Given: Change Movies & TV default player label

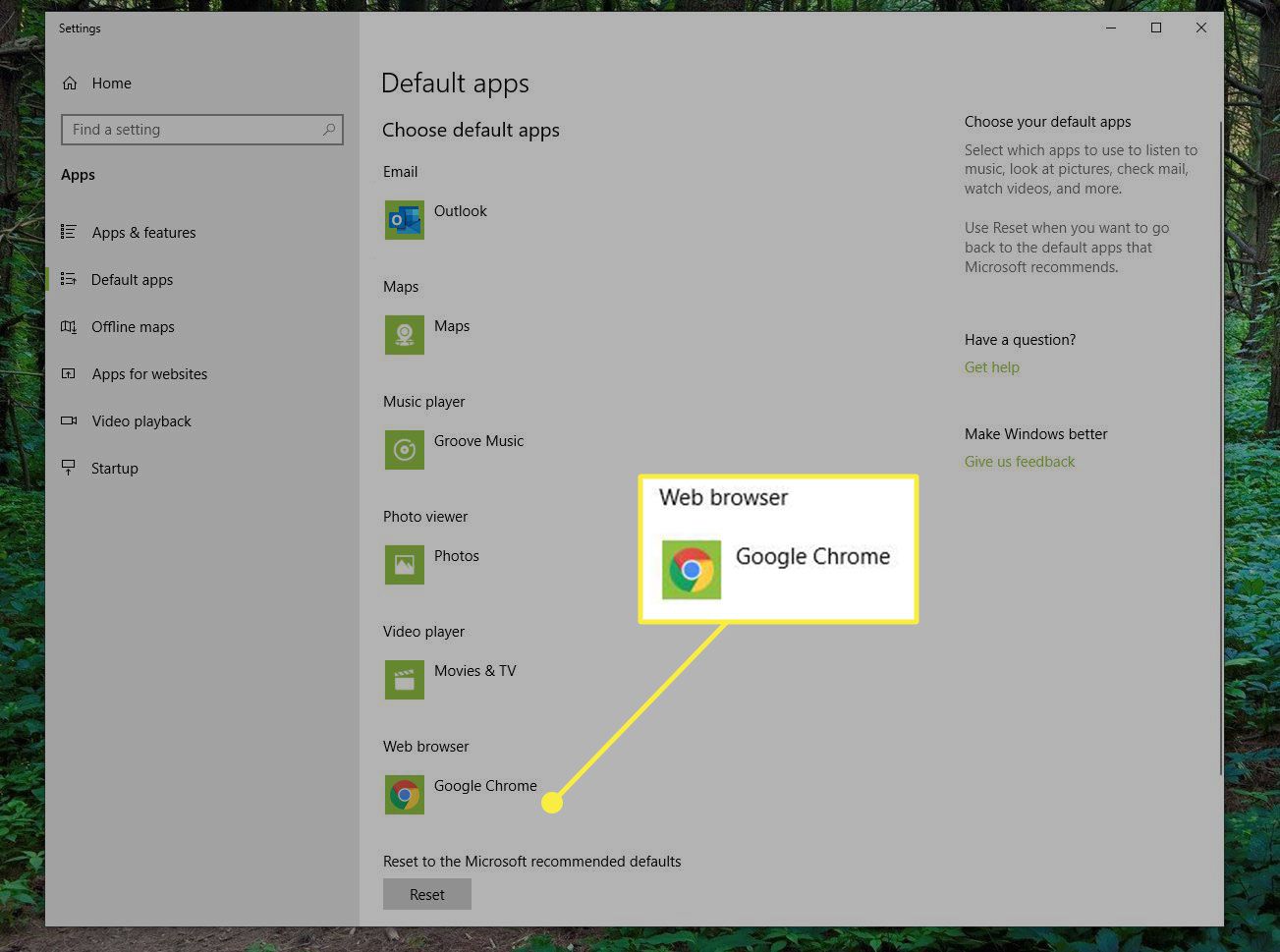Looking at the screenshot, I should tap(474, 671).
